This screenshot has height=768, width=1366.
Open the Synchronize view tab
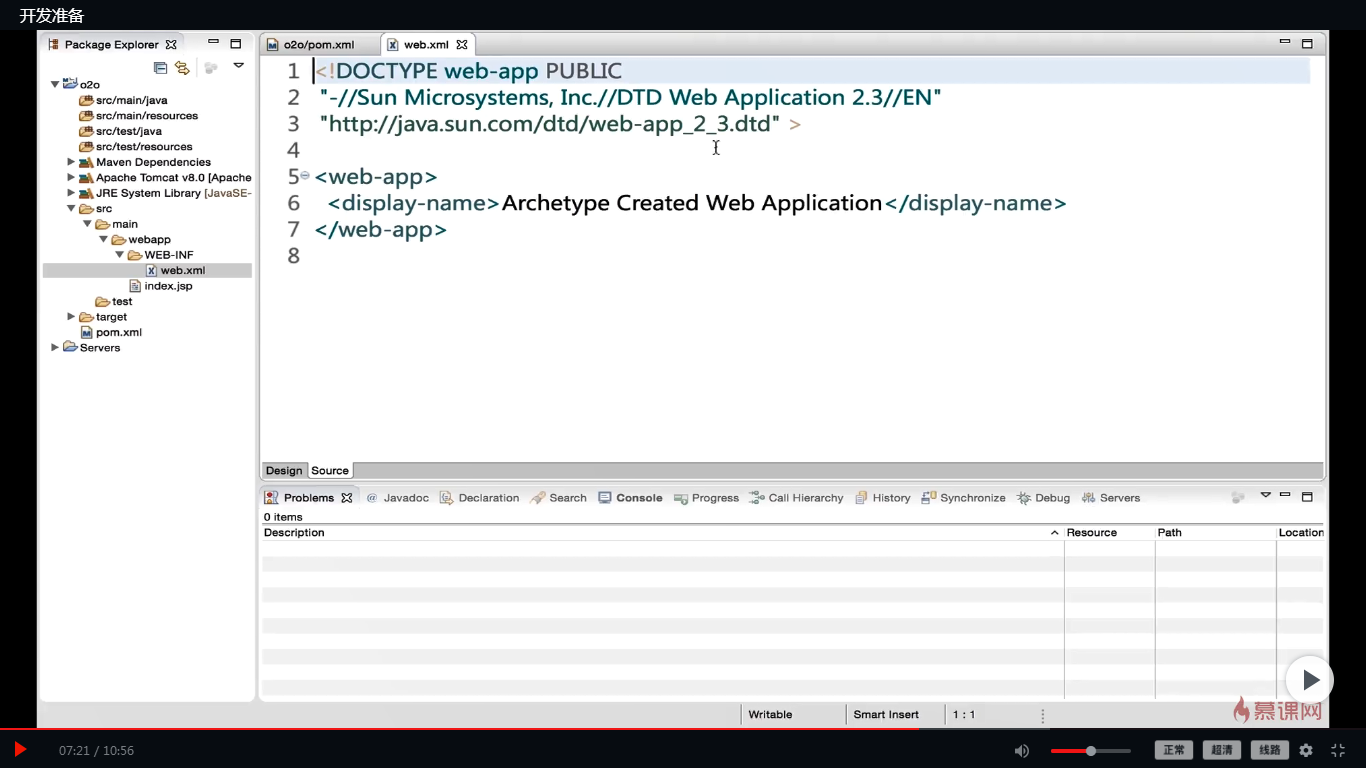point(964,498)
